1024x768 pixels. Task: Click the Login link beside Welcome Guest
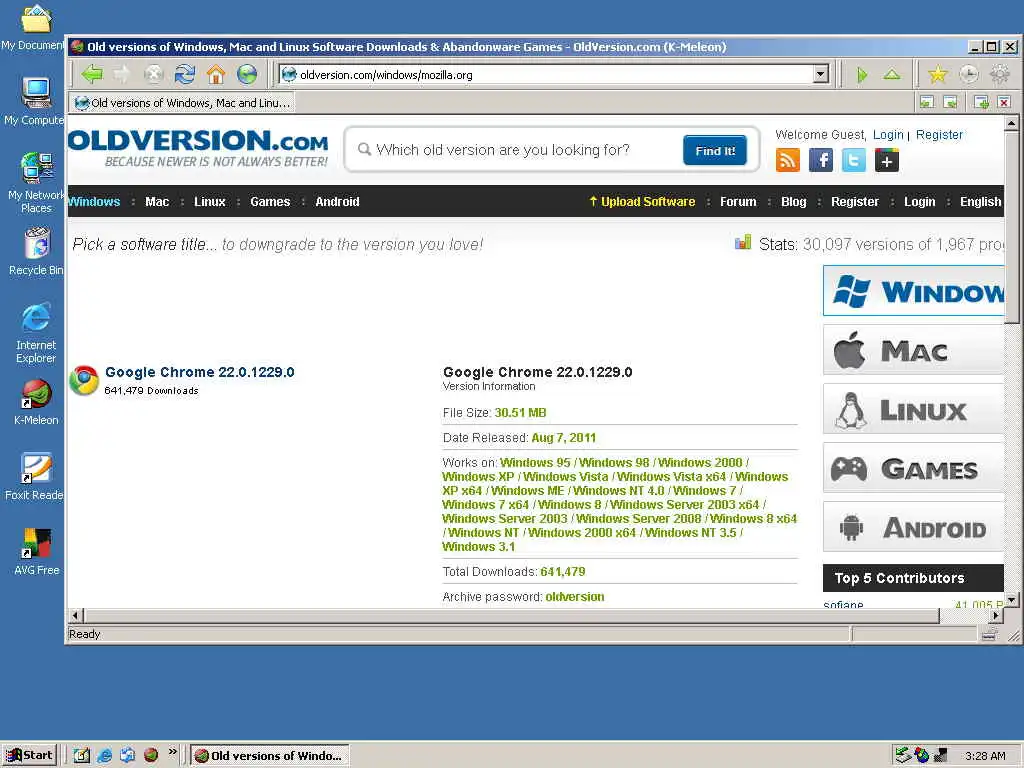pos(888,135)
